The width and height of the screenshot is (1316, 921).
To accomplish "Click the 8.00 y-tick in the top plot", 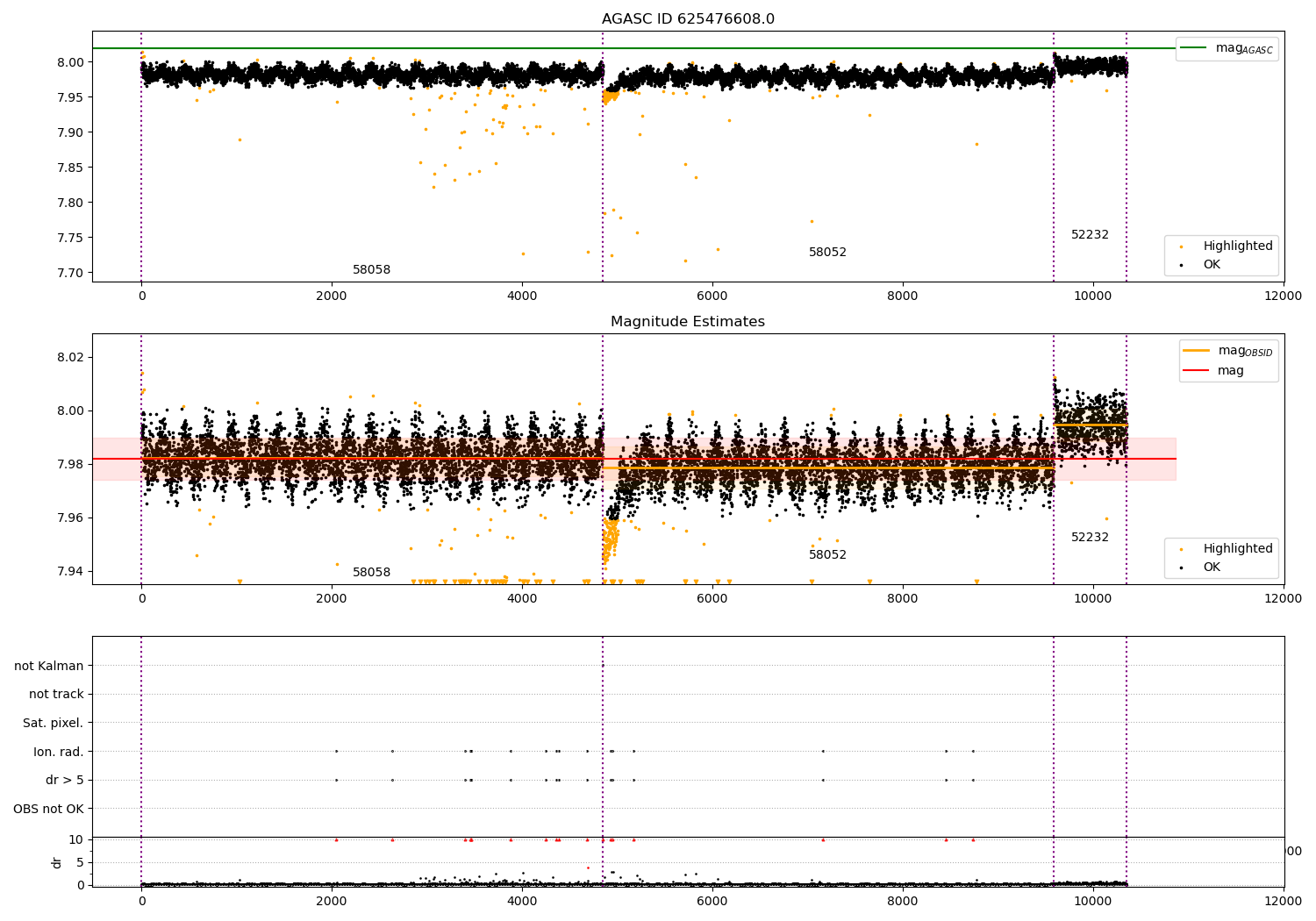I will pos(71,62).
